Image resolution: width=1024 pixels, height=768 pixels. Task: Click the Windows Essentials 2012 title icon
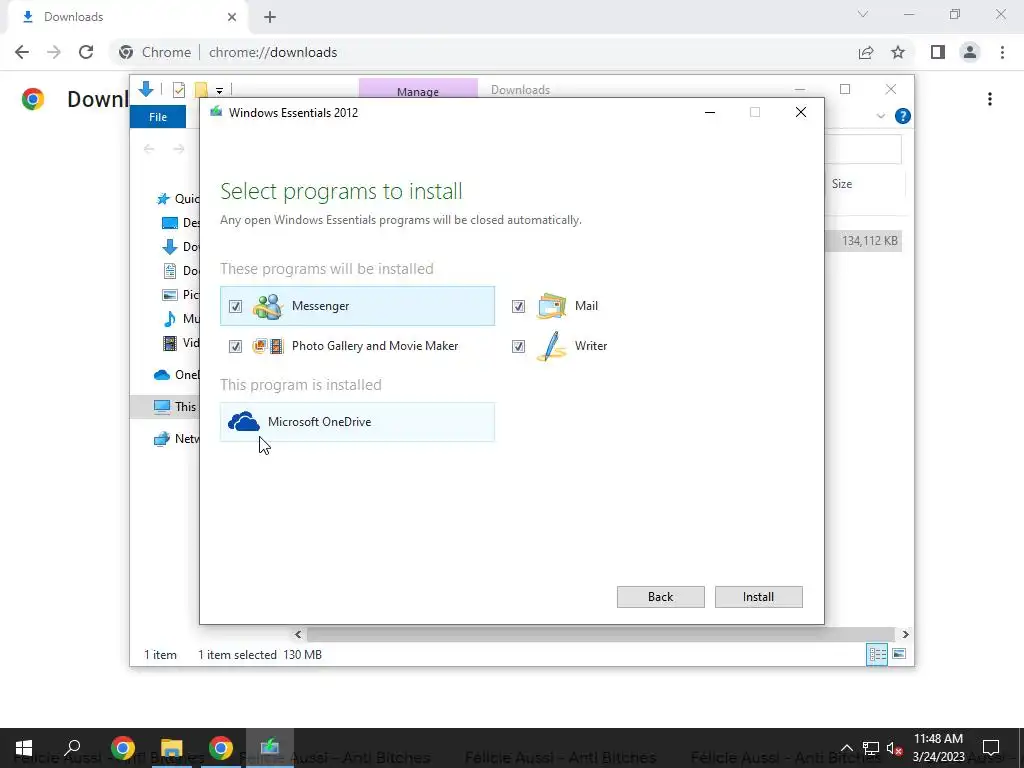point(216,112)
